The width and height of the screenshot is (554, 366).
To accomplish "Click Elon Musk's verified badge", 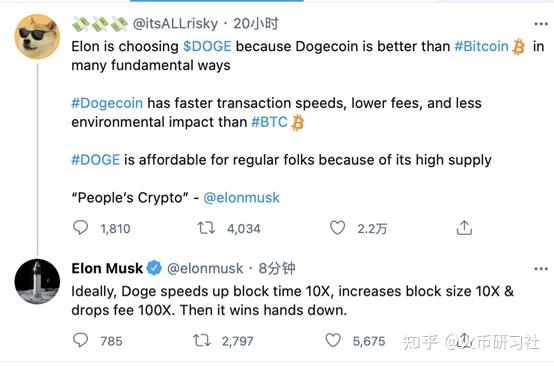I will [x=154, y=268].
